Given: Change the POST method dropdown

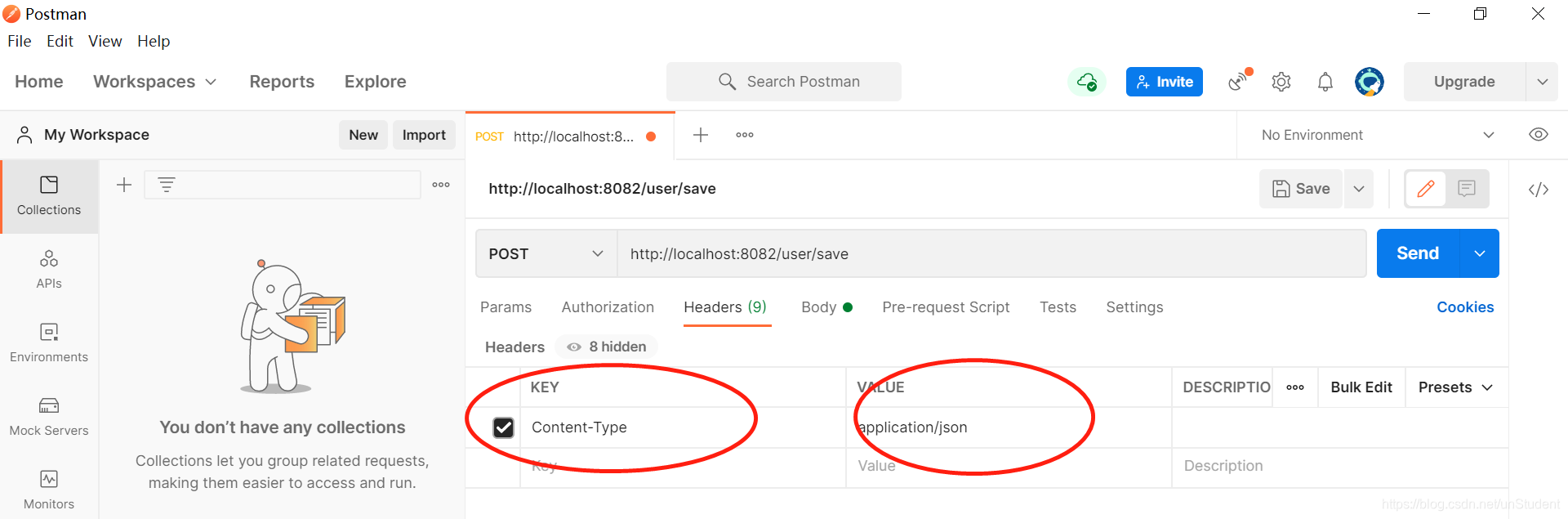Looking at the screenshot, I should pos(546,254).
